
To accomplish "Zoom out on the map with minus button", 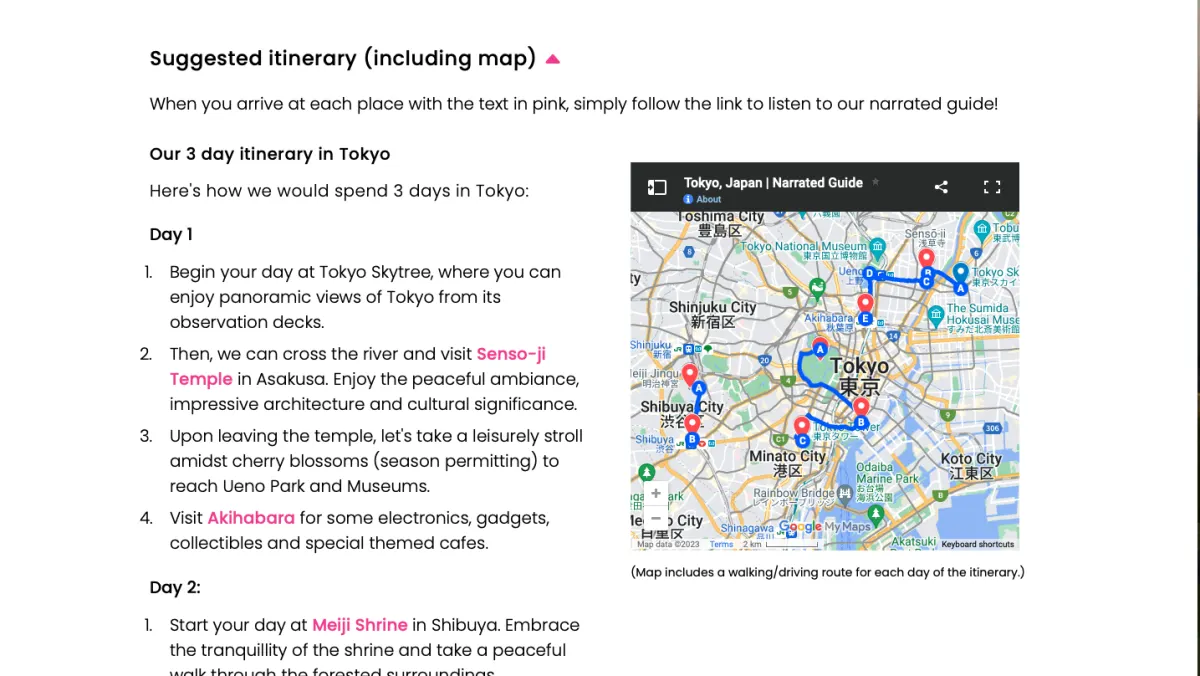I will click(655, 518).
